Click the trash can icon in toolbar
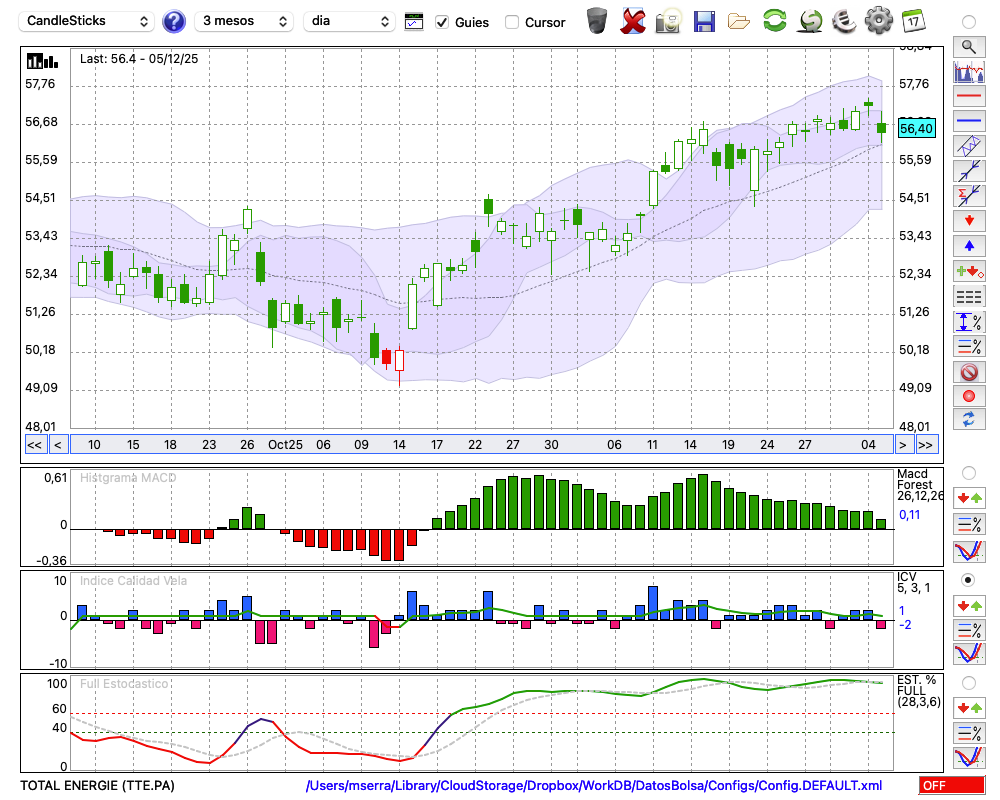The width and height of the screenshot is (1000, 800). 597,20
